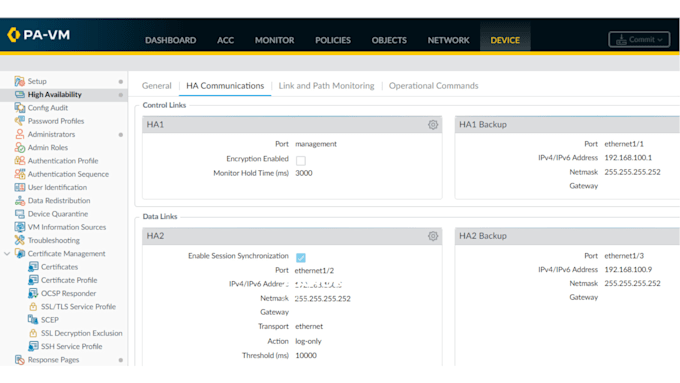Click the SSL Decryption Exclusion lock icon
This screenshot has height=383, width=680.
coord(33,333)
